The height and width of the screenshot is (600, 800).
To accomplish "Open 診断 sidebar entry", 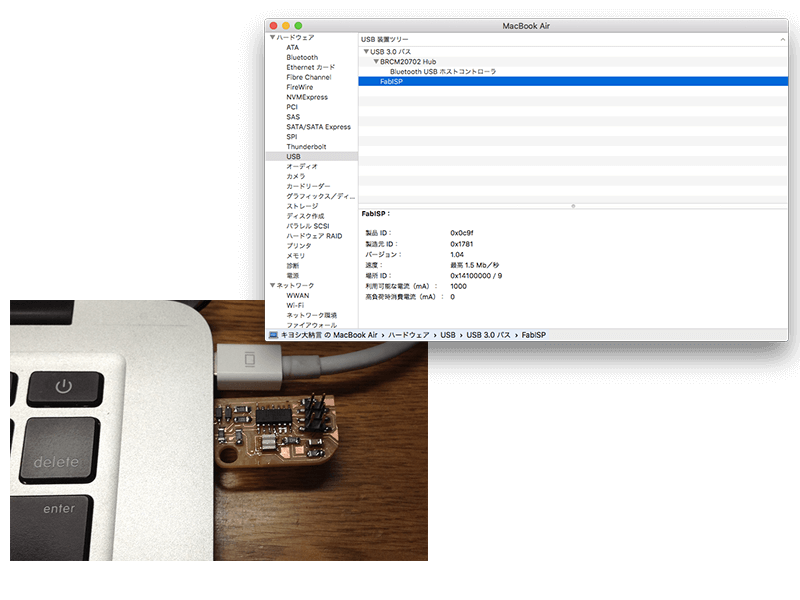I will pyautogui.click(x=293, y=266).
